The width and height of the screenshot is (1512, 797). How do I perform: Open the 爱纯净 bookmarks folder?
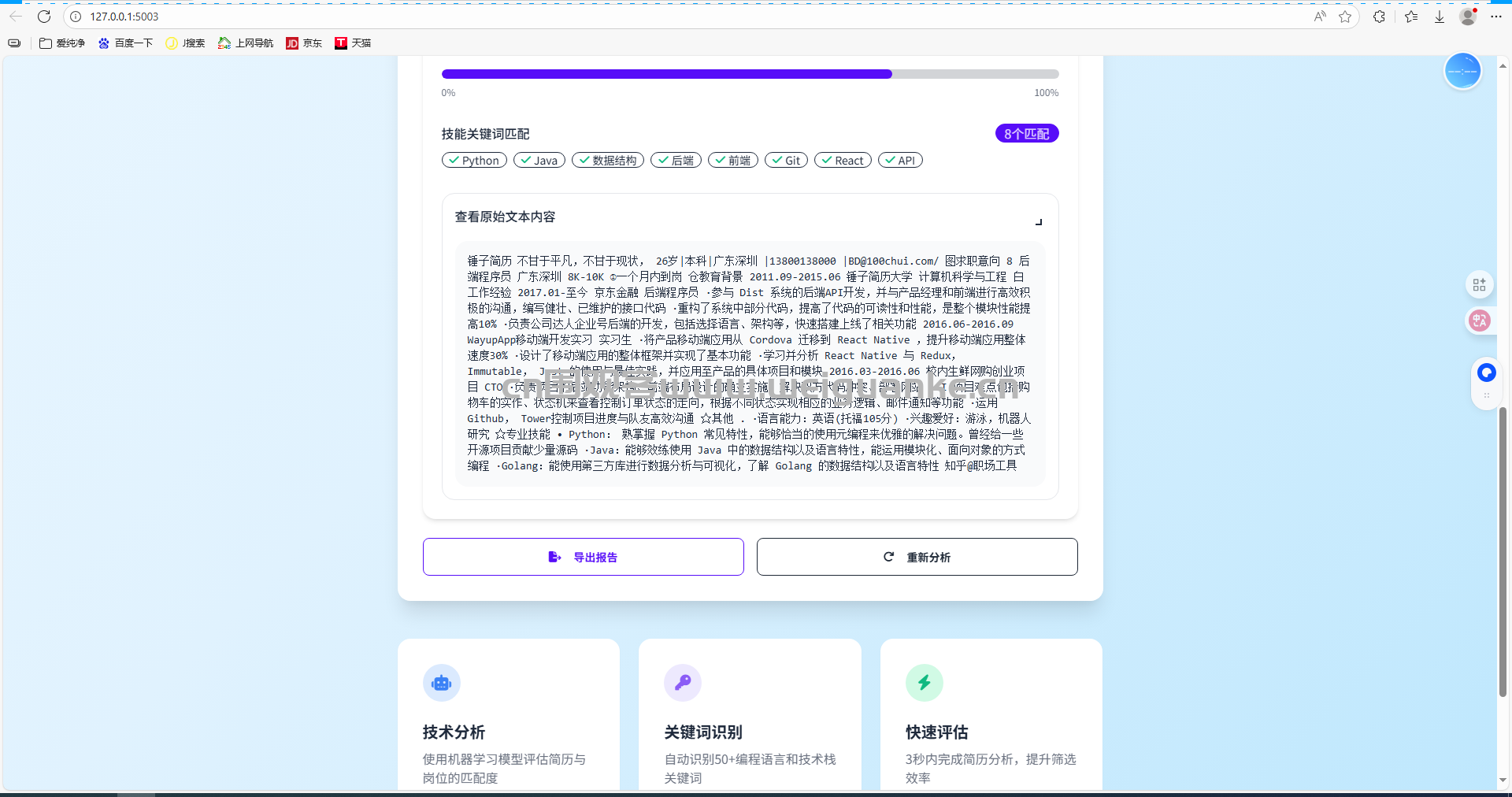click(62, 43)
